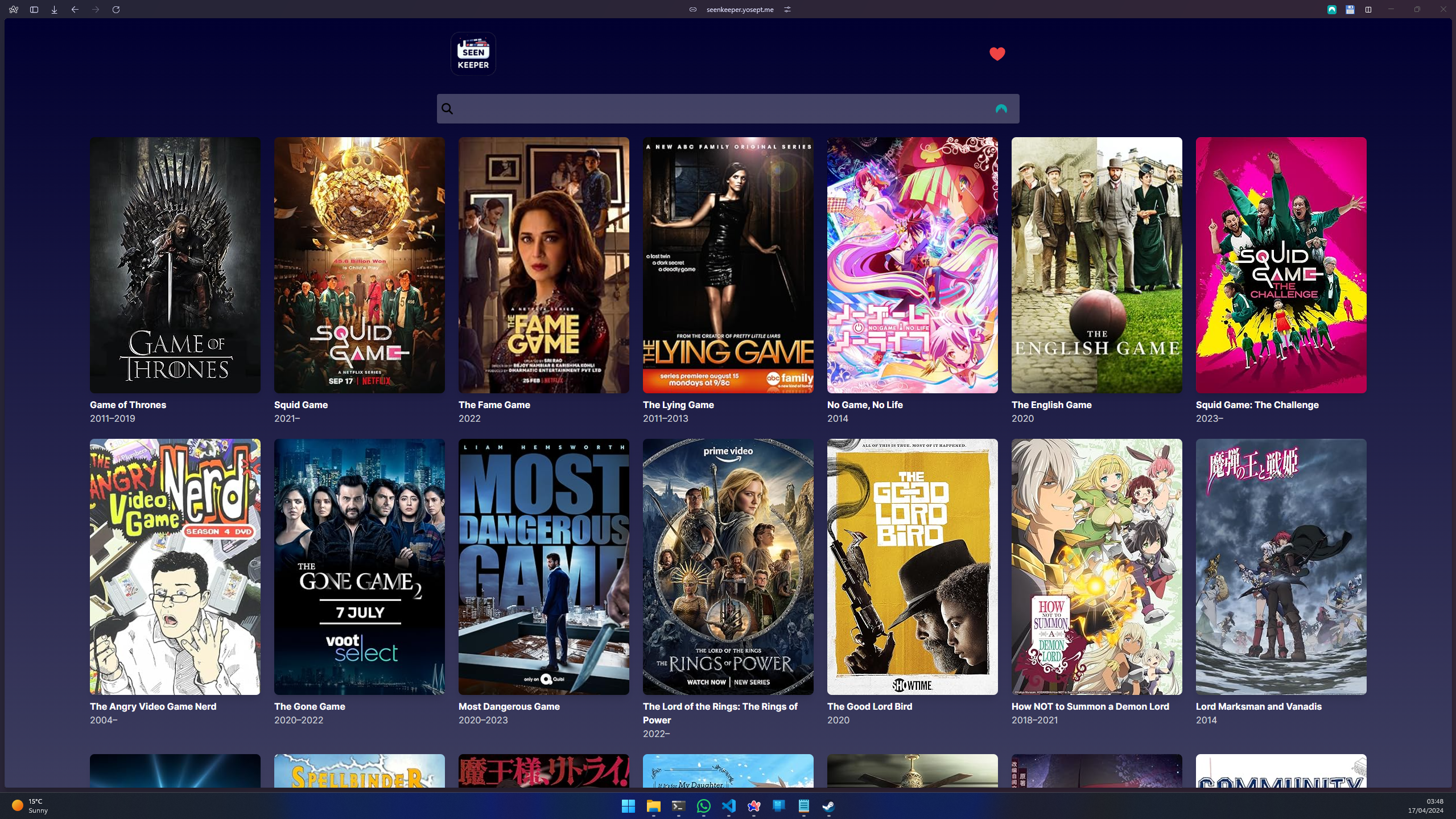Click the teal extension icon in search bar

pyautogui.click(x=1001, y=109)
